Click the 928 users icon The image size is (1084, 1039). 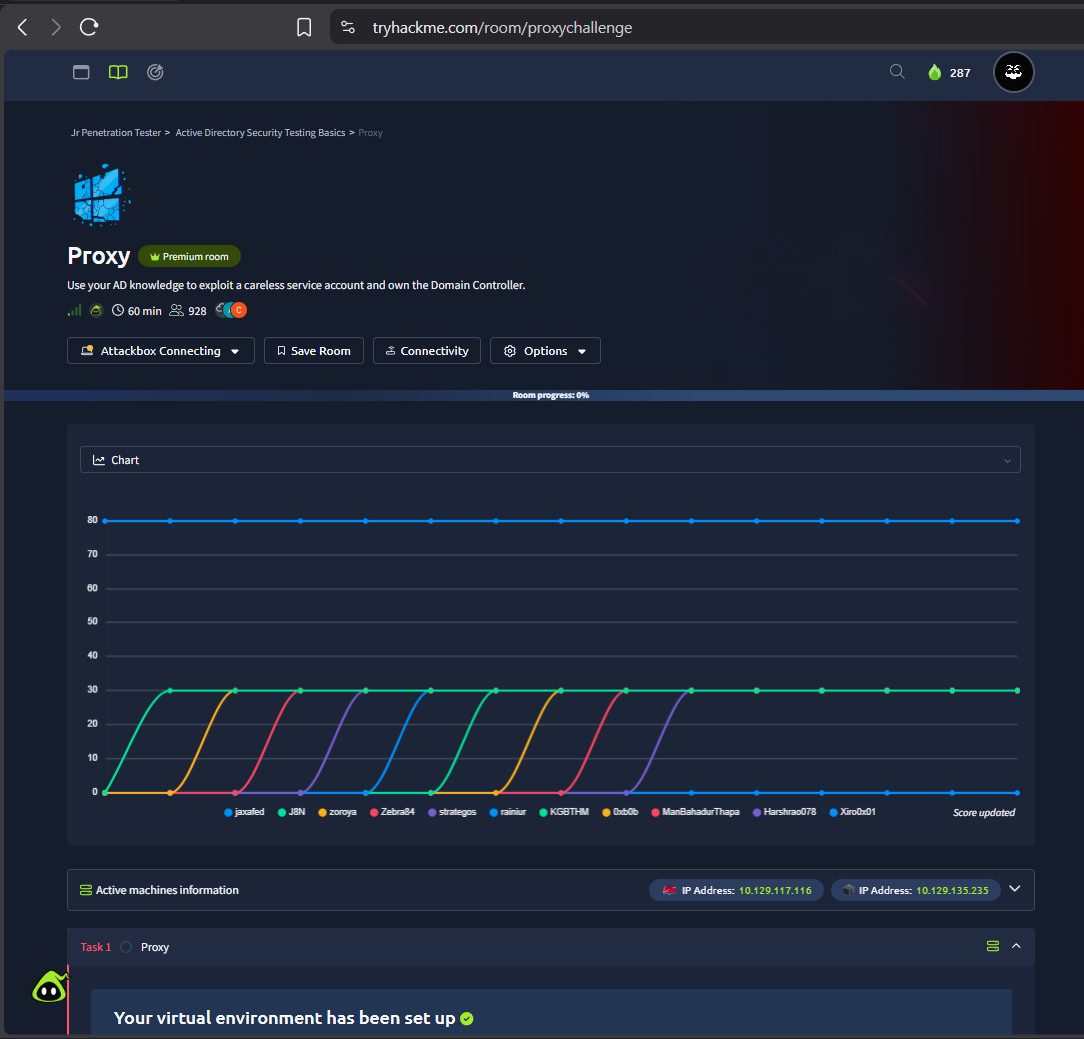(x=177, y=310)
